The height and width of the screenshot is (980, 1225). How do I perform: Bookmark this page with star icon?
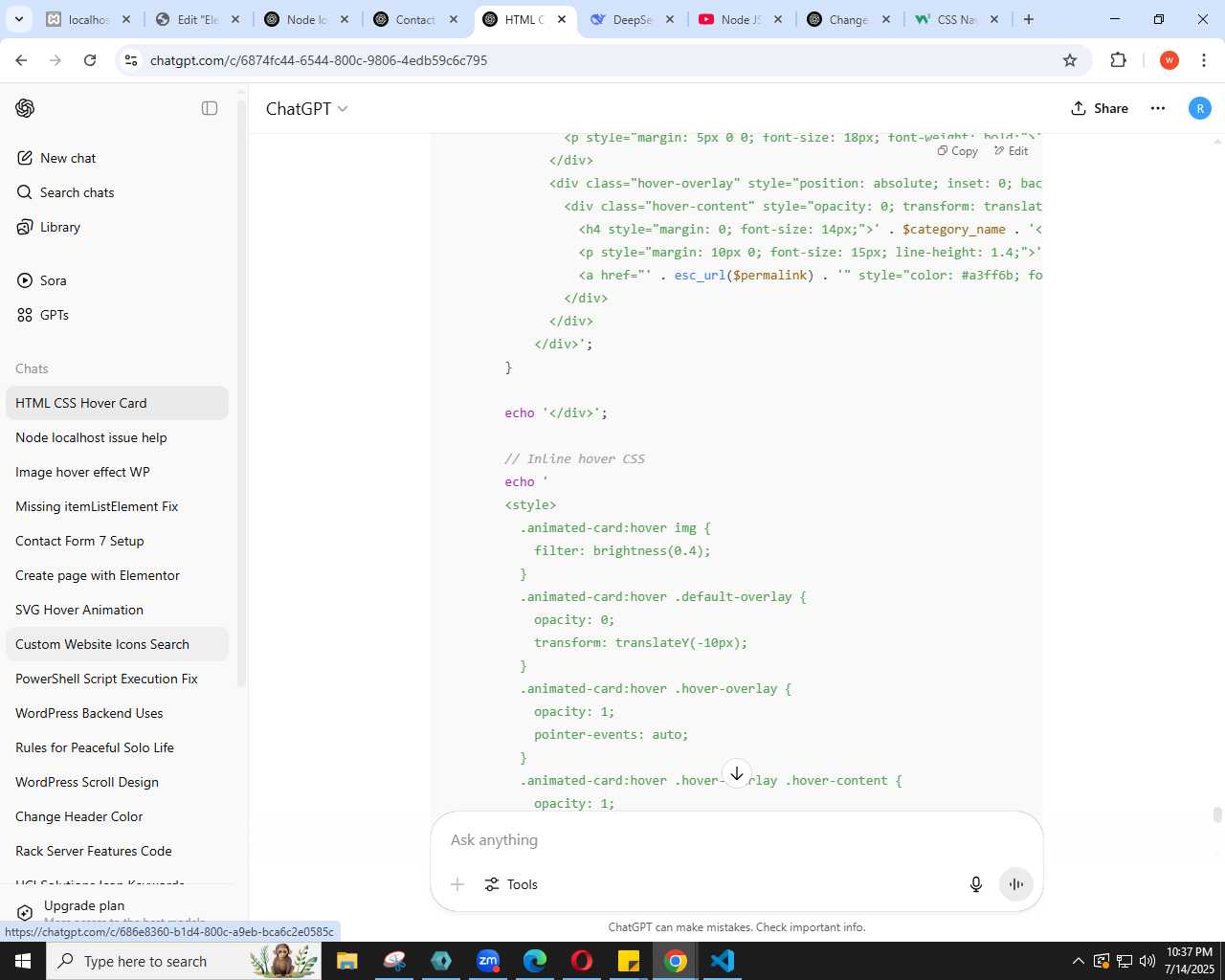tap(1070, 60)
